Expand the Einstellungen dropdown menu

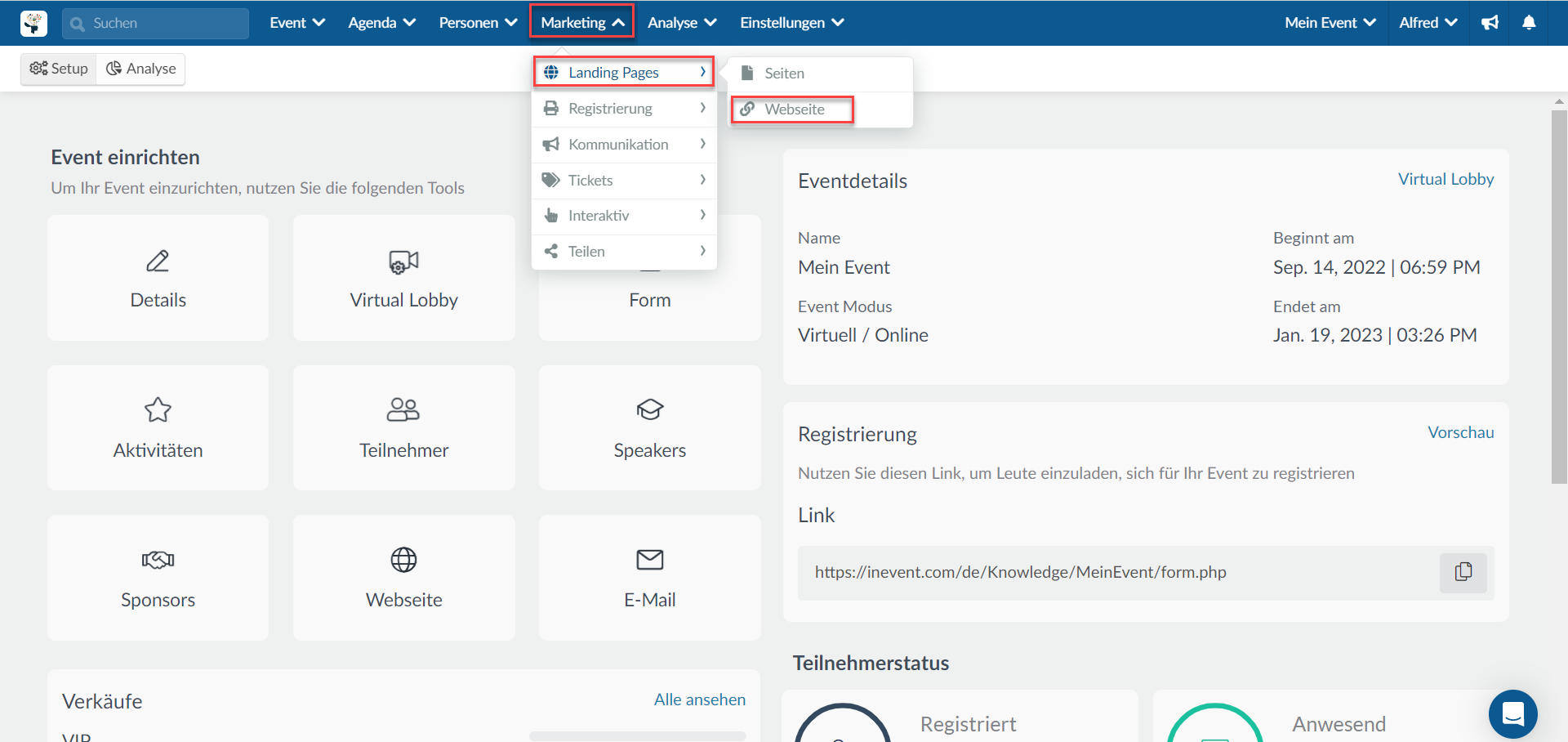[792, 23]
